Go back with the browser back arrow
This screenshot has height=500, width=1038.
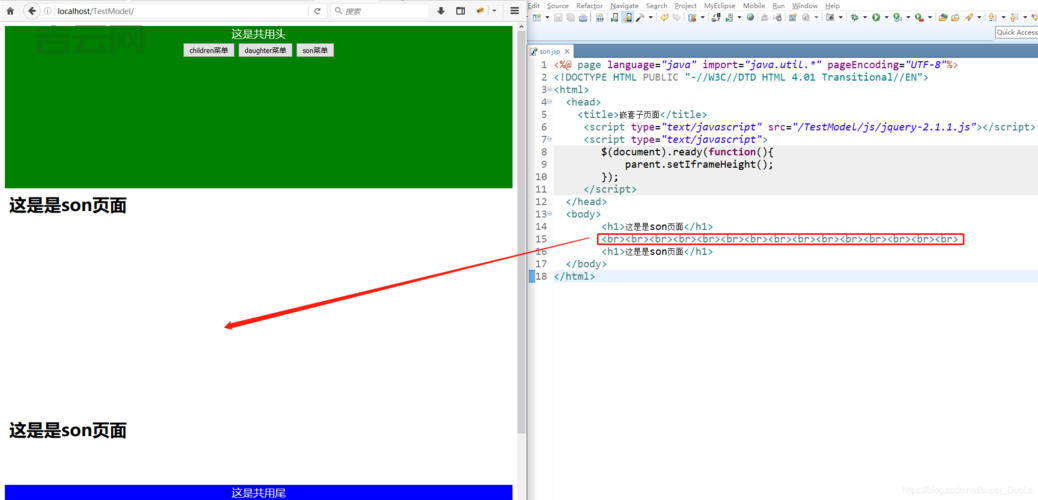tap(32, 11)
